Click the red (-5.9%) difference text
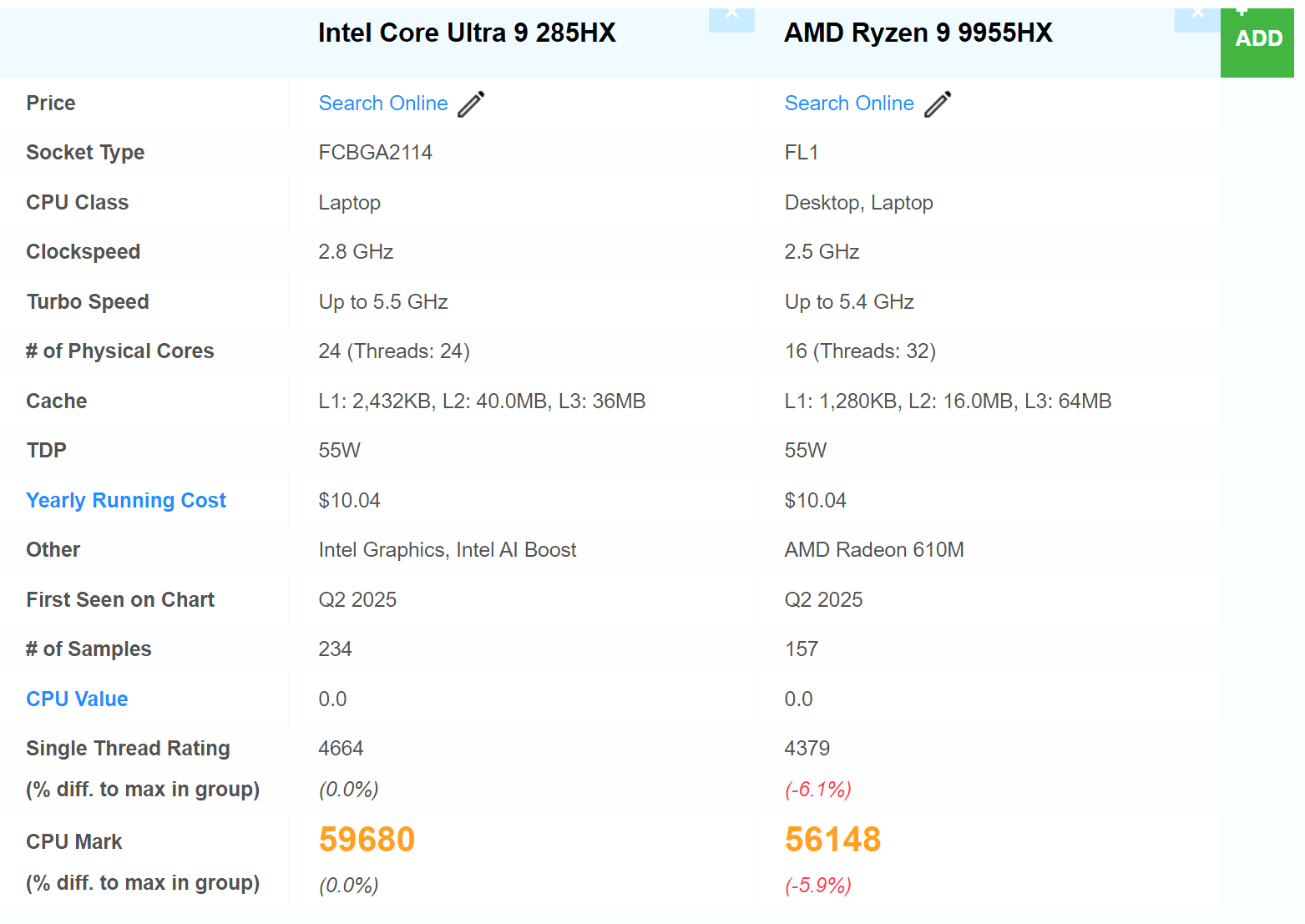1305x924 pixels. click(817, 886)
